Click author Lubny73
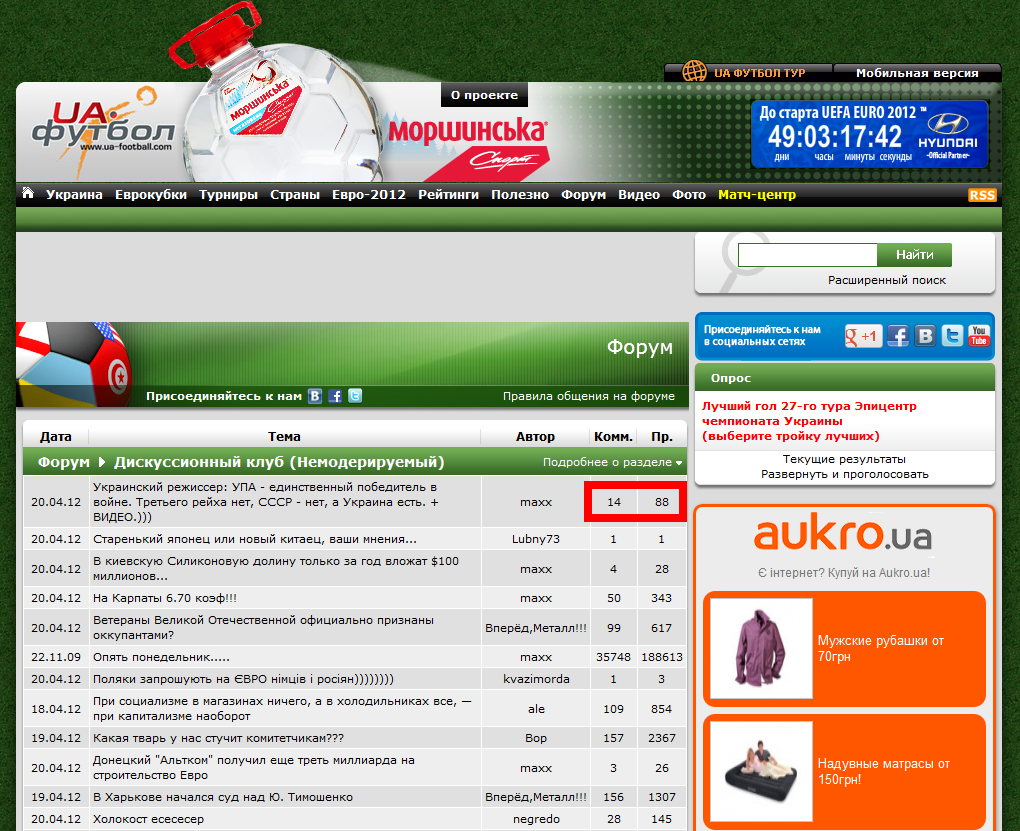This screenshot has width=1020, height=831. [x=535, y=539]
